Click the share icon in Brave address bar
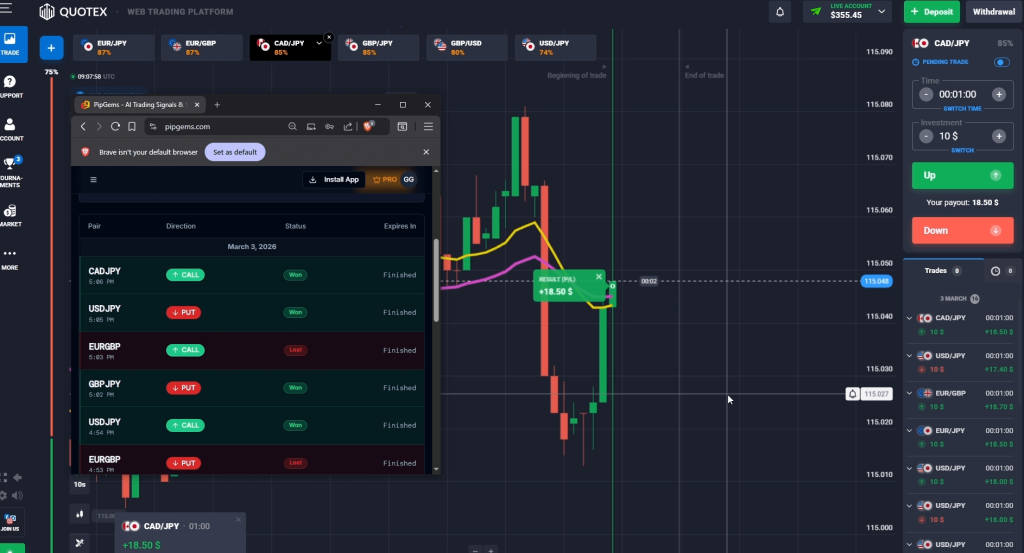The height and width of the screenshot is (553, 1024). [x=348, y=127]
